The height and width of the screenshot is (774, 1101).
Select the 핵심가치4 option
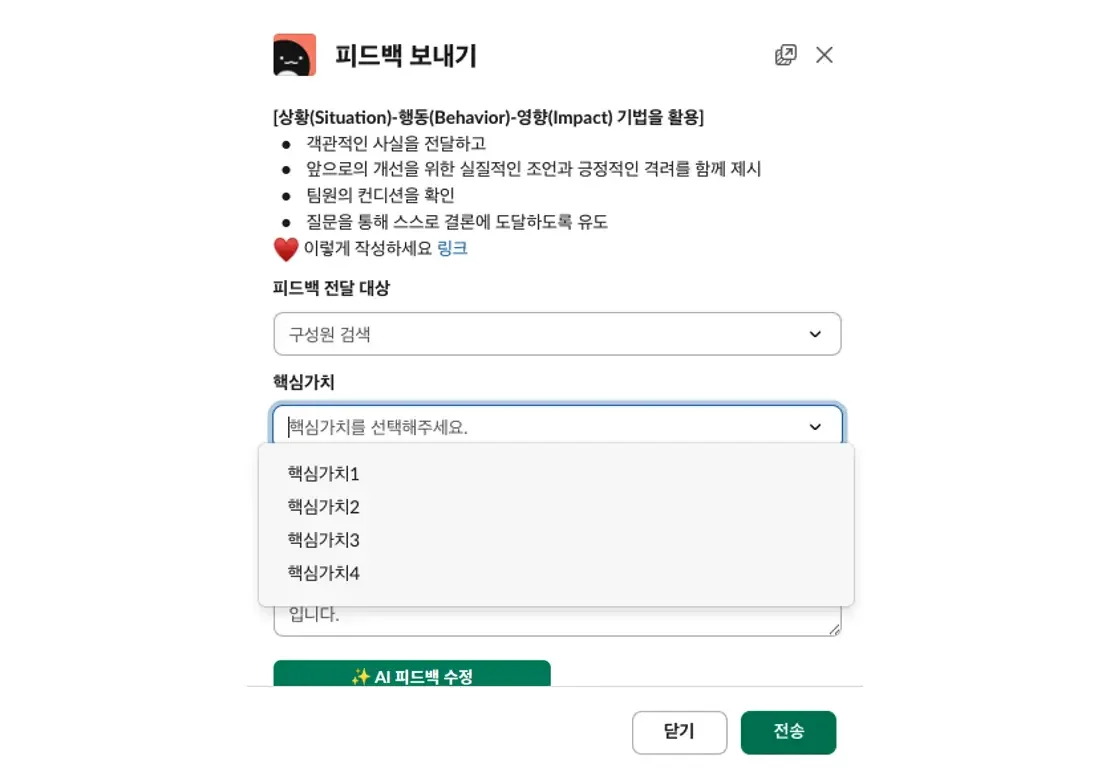coord(323,573)
